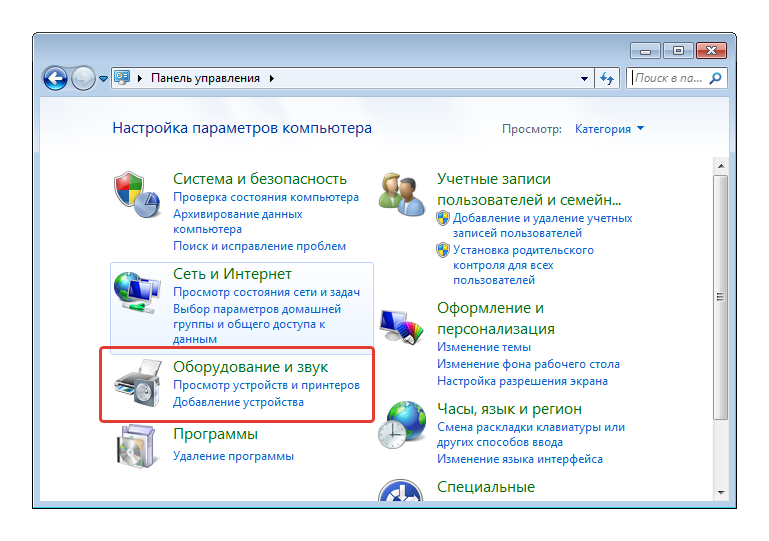Screen dimensions: 769x541
Task: Open Добавление и удаление учетных записей link
Action: click(542, 225)
